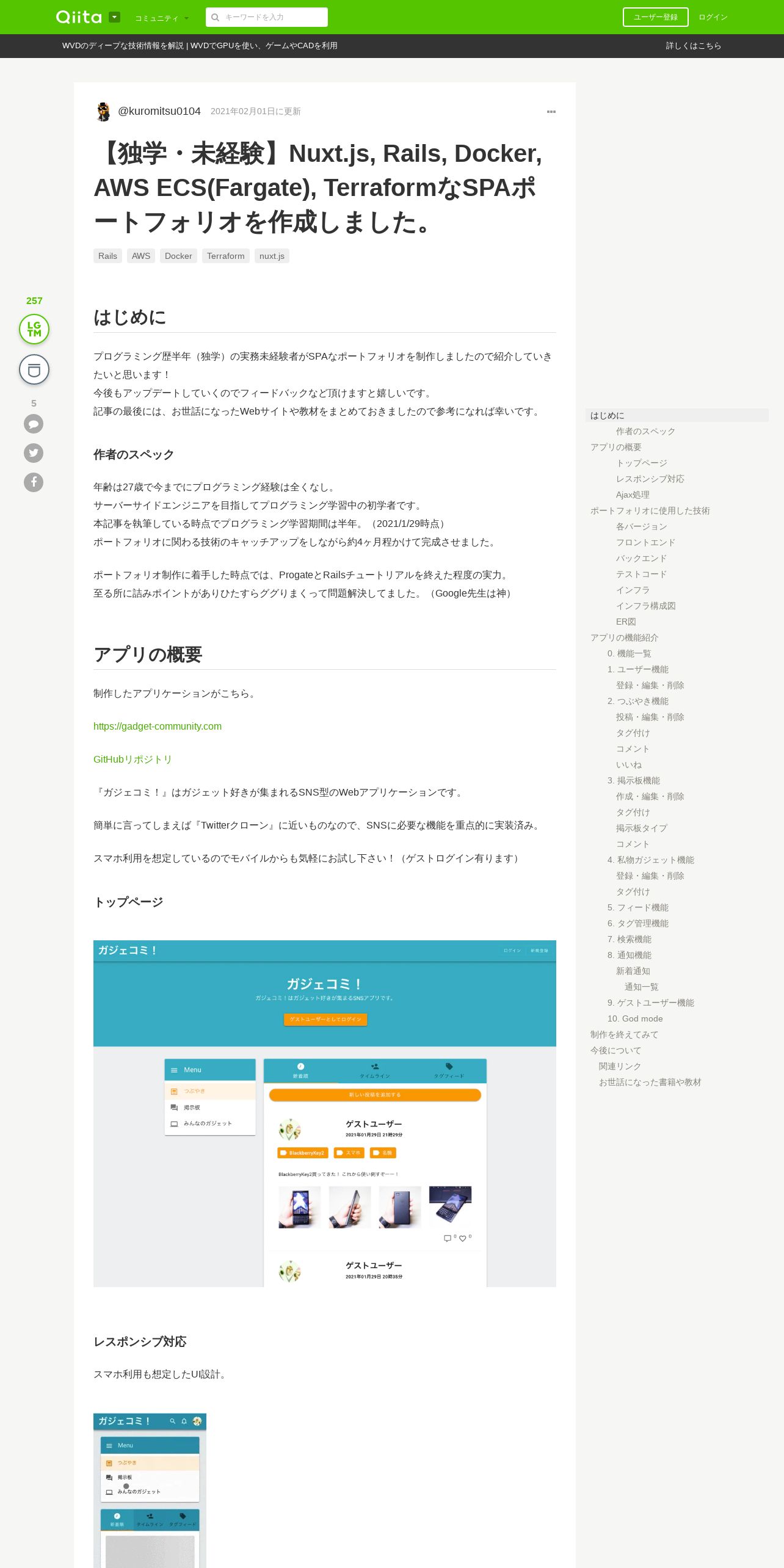This screenshot has height=1568, width=784.
Task: Jump to 10. God mode in contents
Action: pyautogui.click(x=635, y=1018)
